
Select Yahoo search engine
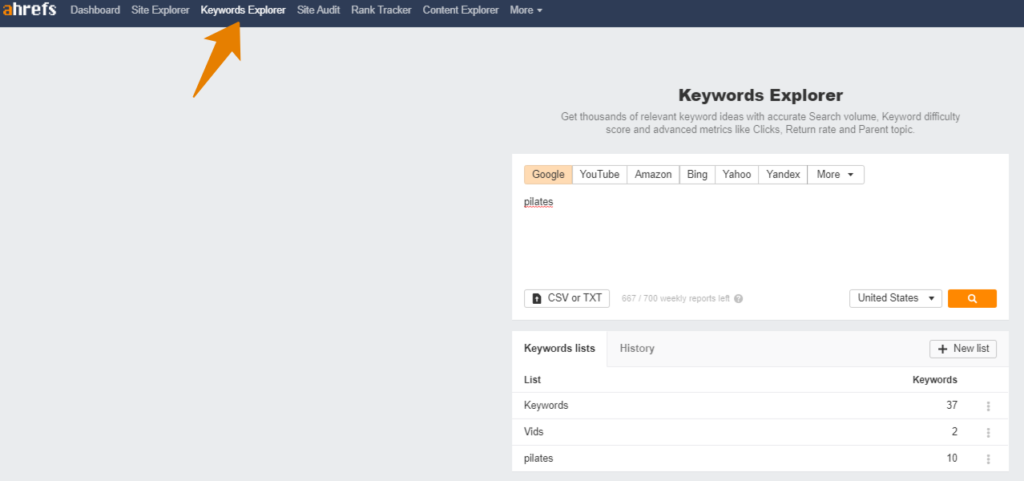click(x=737, y=174)
